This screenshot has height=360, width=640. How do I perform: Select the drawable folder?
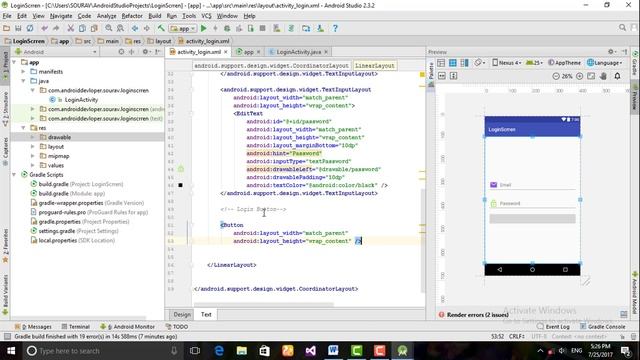coord(59,137)
